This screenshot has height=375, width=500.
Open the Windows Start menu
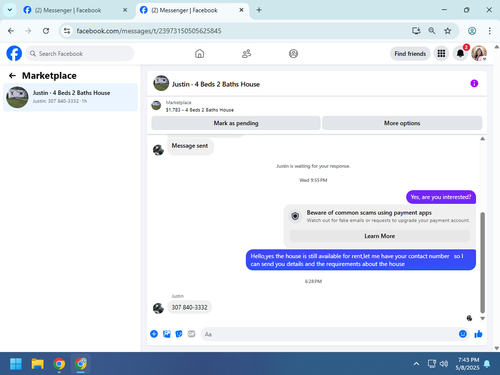click(x=16, y=364)
